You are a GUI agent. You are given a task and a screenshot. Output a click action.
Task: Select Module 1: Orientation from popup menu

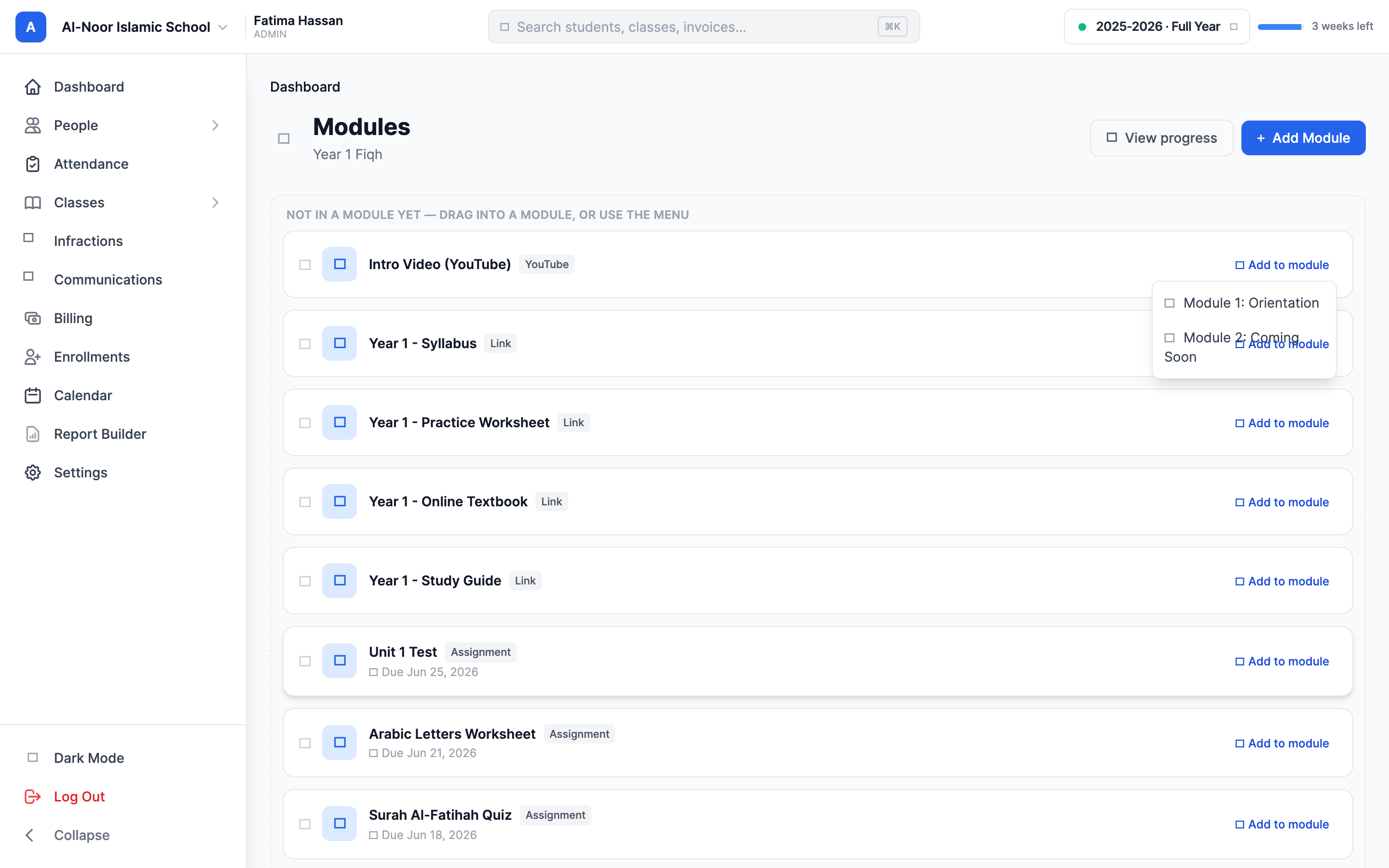pos(1244,302)
